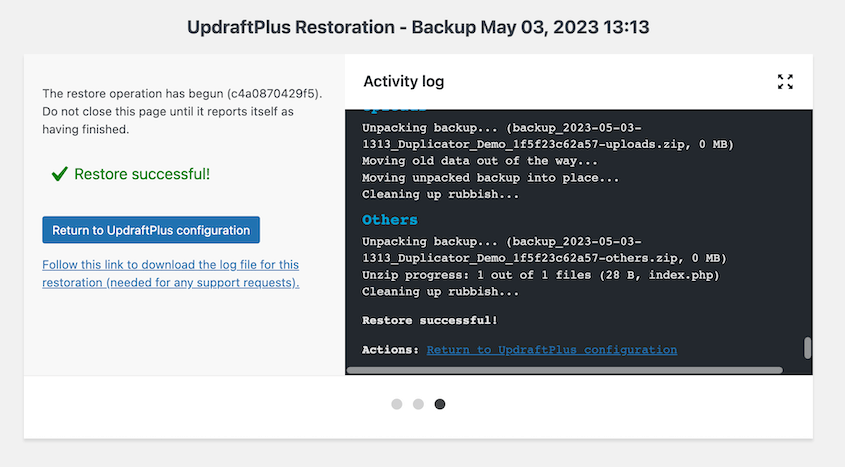Select the first progress step dot

(397, 404)
